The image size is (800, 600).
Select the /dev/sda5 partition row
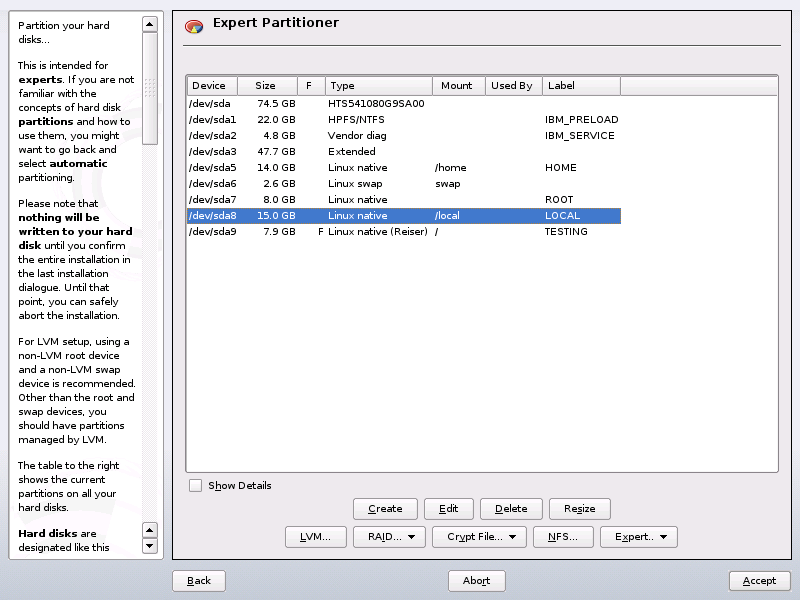tap(404, 168)
